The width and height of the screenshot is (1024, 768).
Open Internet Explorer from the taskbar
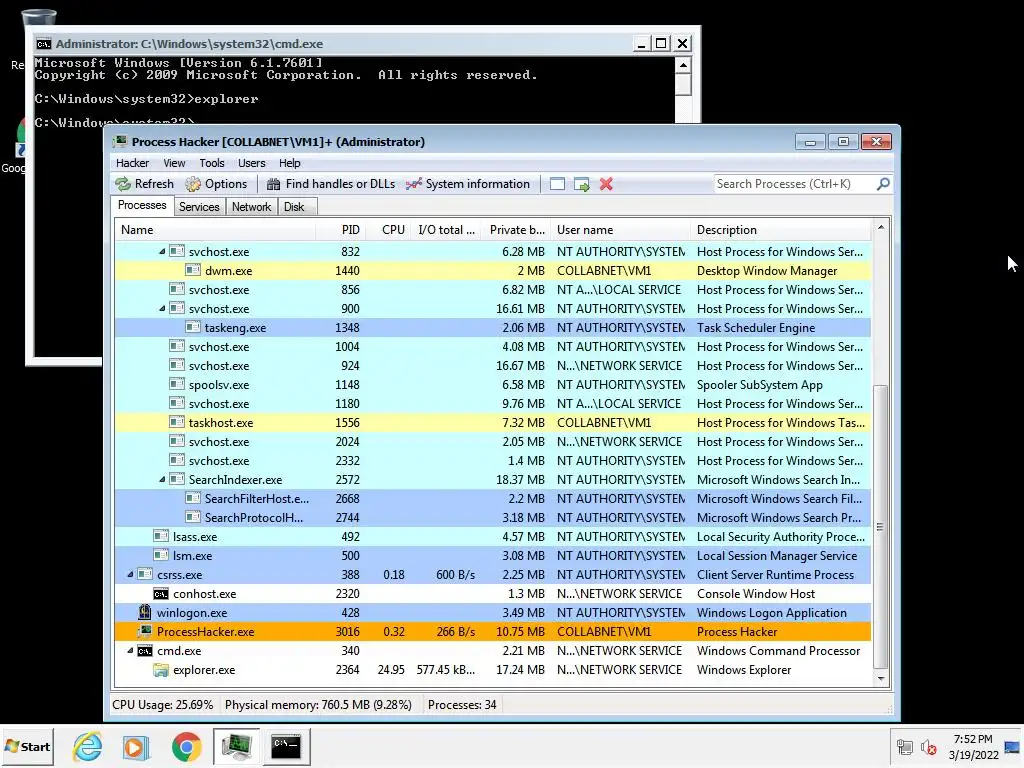pyautogui.click(x=88, y=746)
